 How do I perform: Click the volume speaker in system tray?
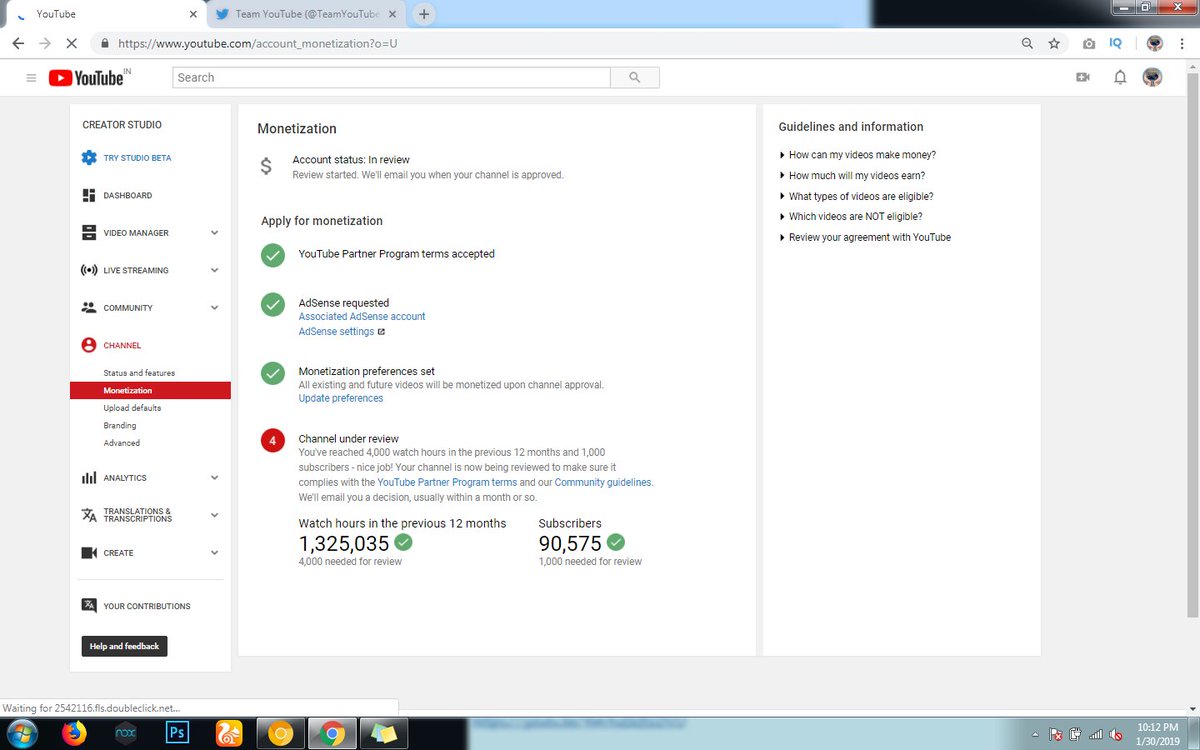[x=1116, y=736]
